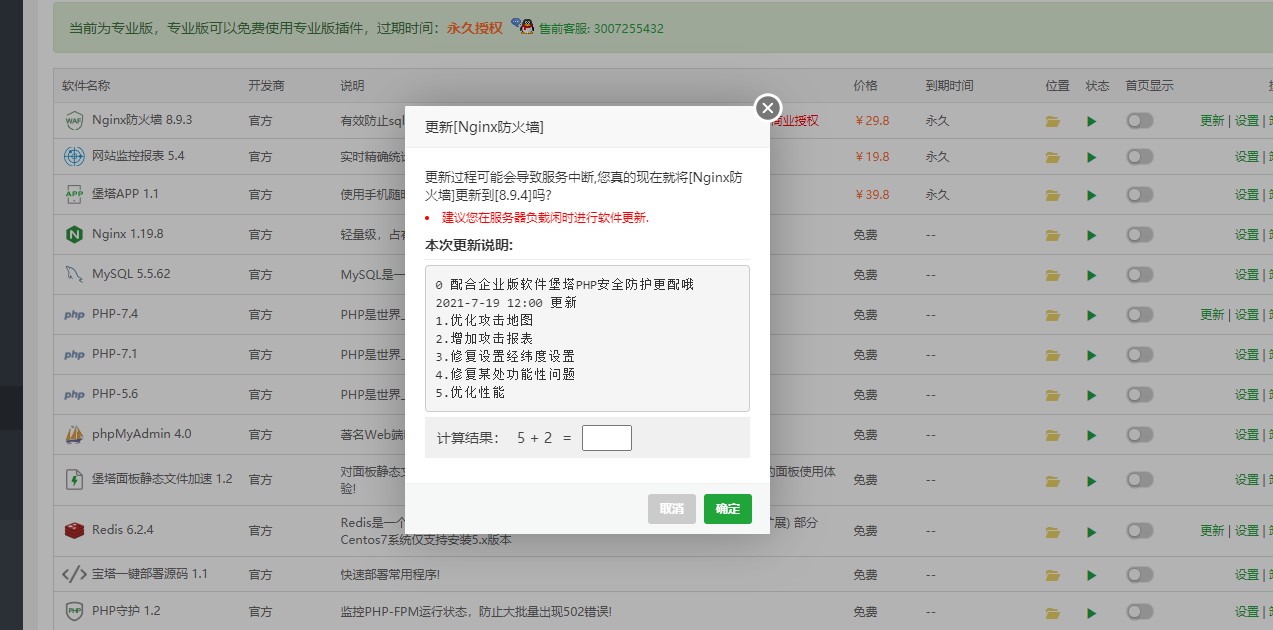Image resolution: width=1273 pixels, height=630 pixels.
Task: Click the 到期时间 column header
Action: (949, 86)
